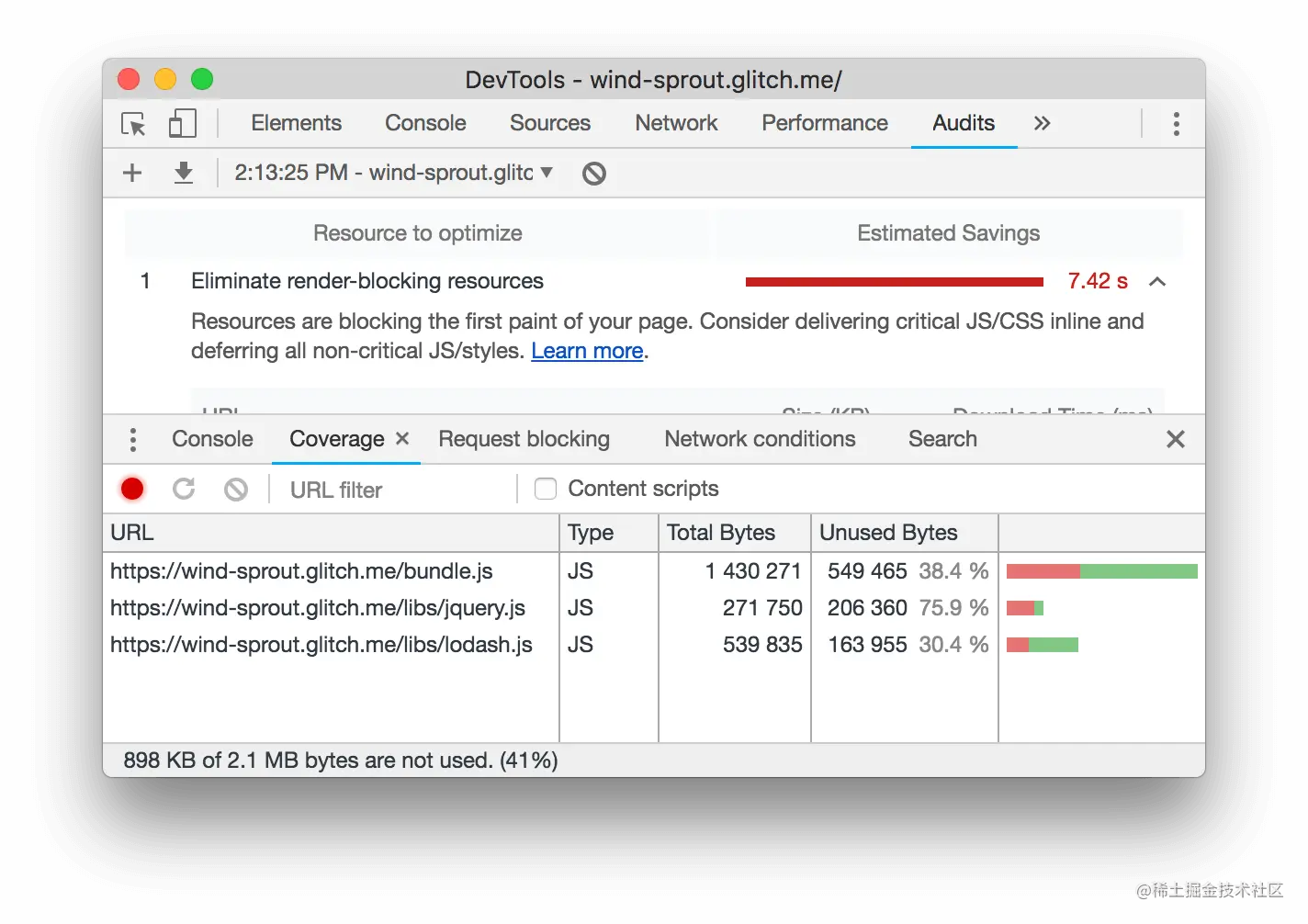Screen dimensions: 1308x924
Task: Click the Eliminate render-blocking resources title
Action: click(x=367, y=281)
